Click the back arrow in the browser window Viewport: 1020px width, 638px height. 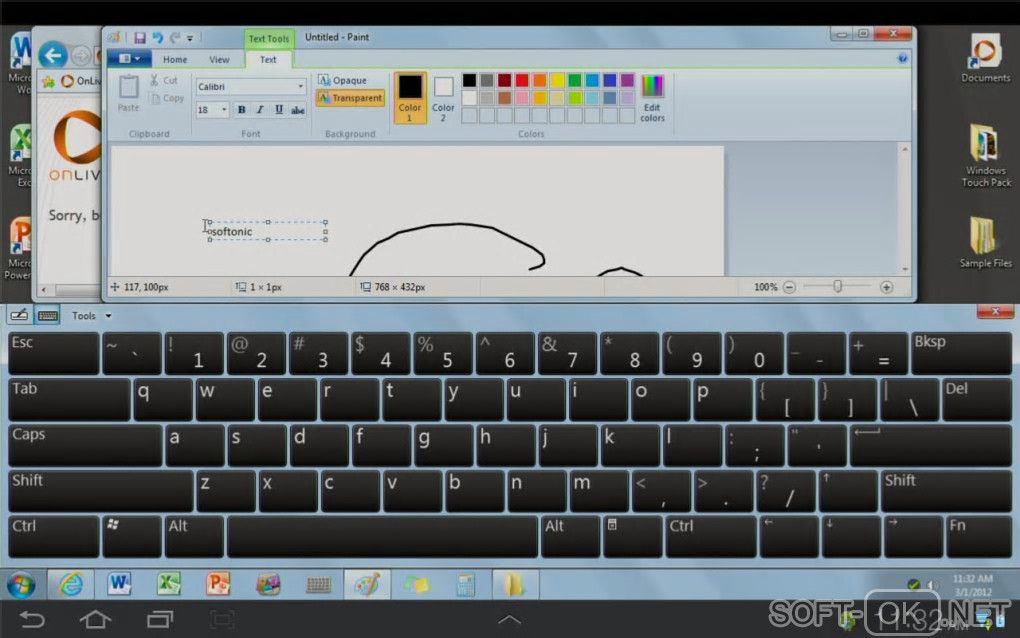[x=53, y=55]
